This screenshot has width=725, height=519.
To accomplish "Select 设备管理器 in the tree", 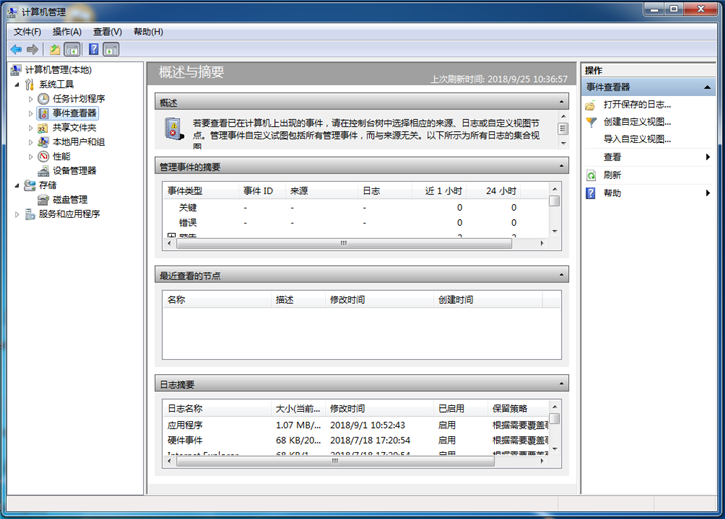I will point(74,170).
